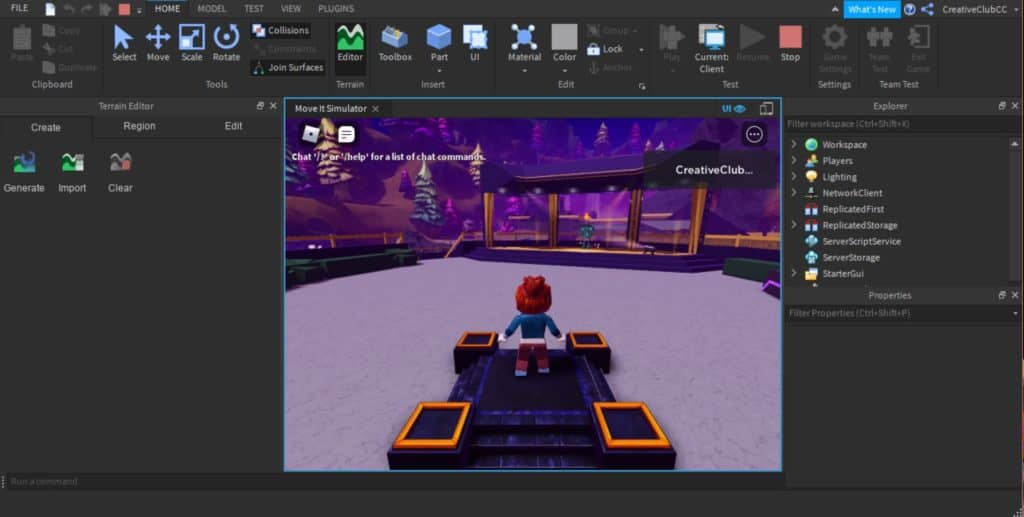Switch via the Current: Client button
This screenshot has height=517, width=1024.
click(x=711, y=48)
